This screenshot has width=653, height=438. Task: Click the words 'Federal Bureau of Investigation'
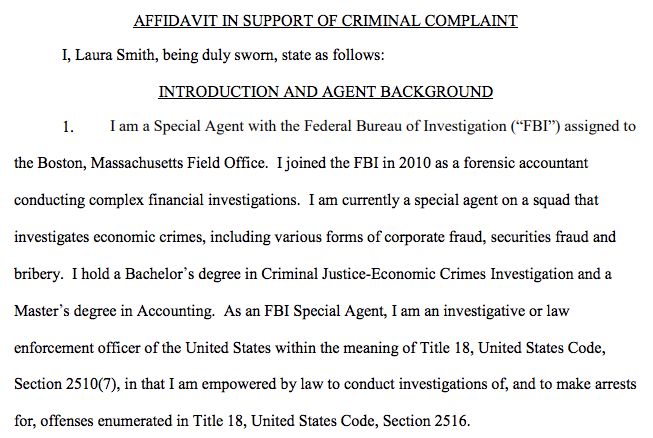(405, 126)
